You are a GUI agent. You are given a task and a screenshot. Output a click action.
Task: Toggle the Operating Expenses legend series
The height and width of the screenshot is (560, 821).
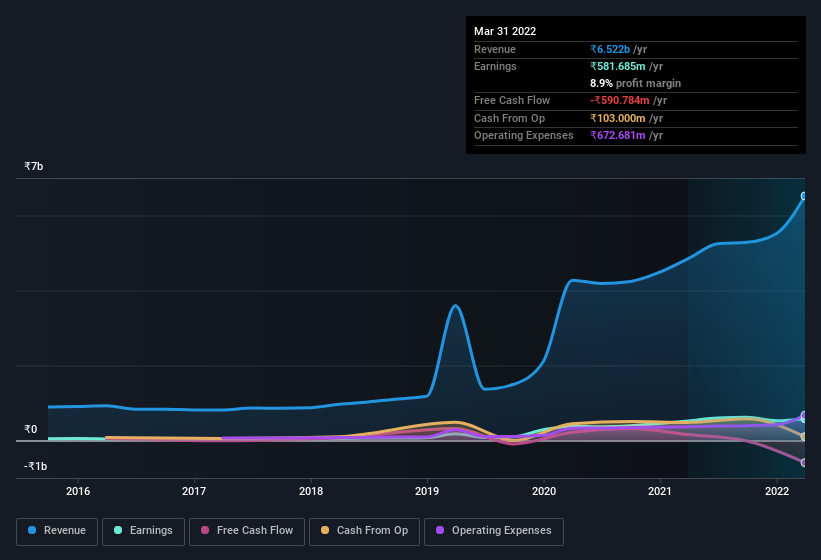[x=493, y=531]
